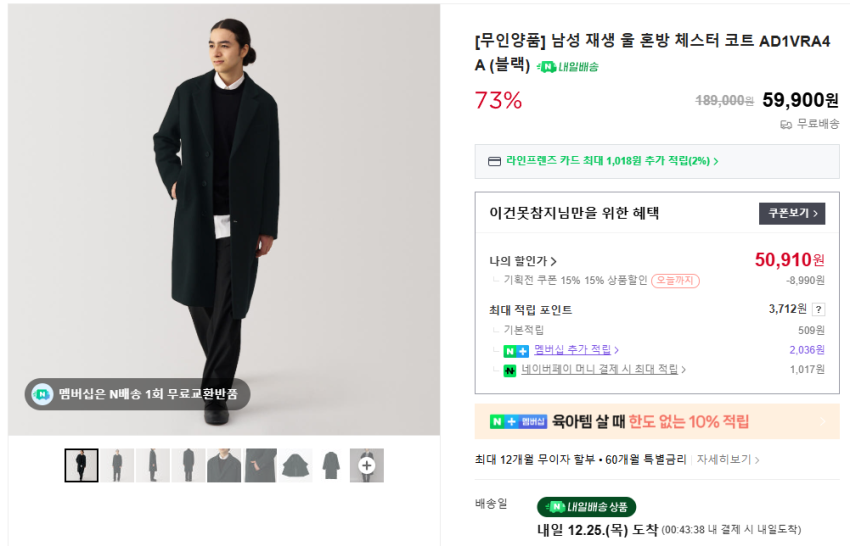Viewport: 850px width, 546px height.
Task: Click the Naver Pay money icon
Action: (x=510, y=370)
